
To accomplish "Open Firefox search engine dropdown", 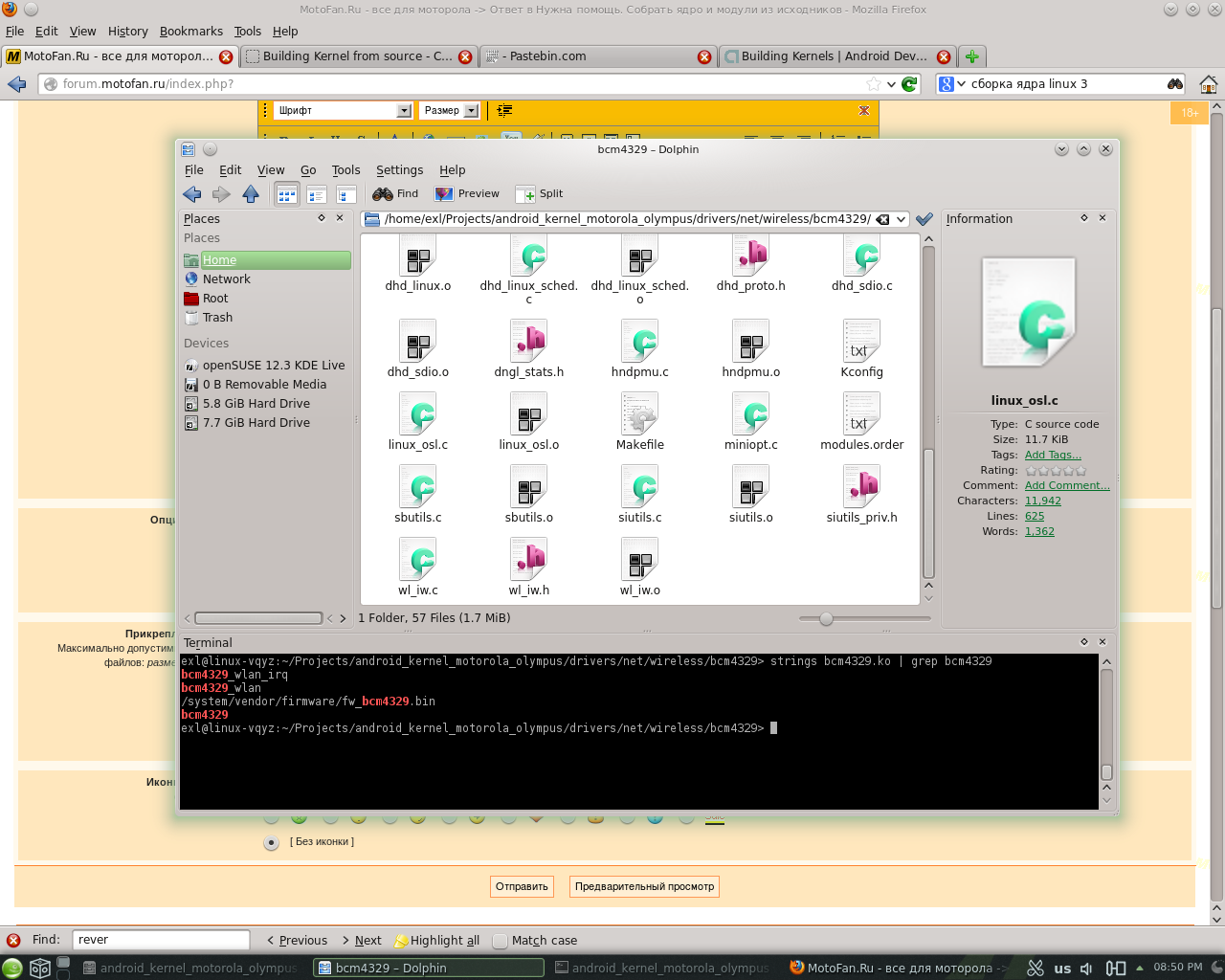I will pyautogui.click(x=951, y=84).
